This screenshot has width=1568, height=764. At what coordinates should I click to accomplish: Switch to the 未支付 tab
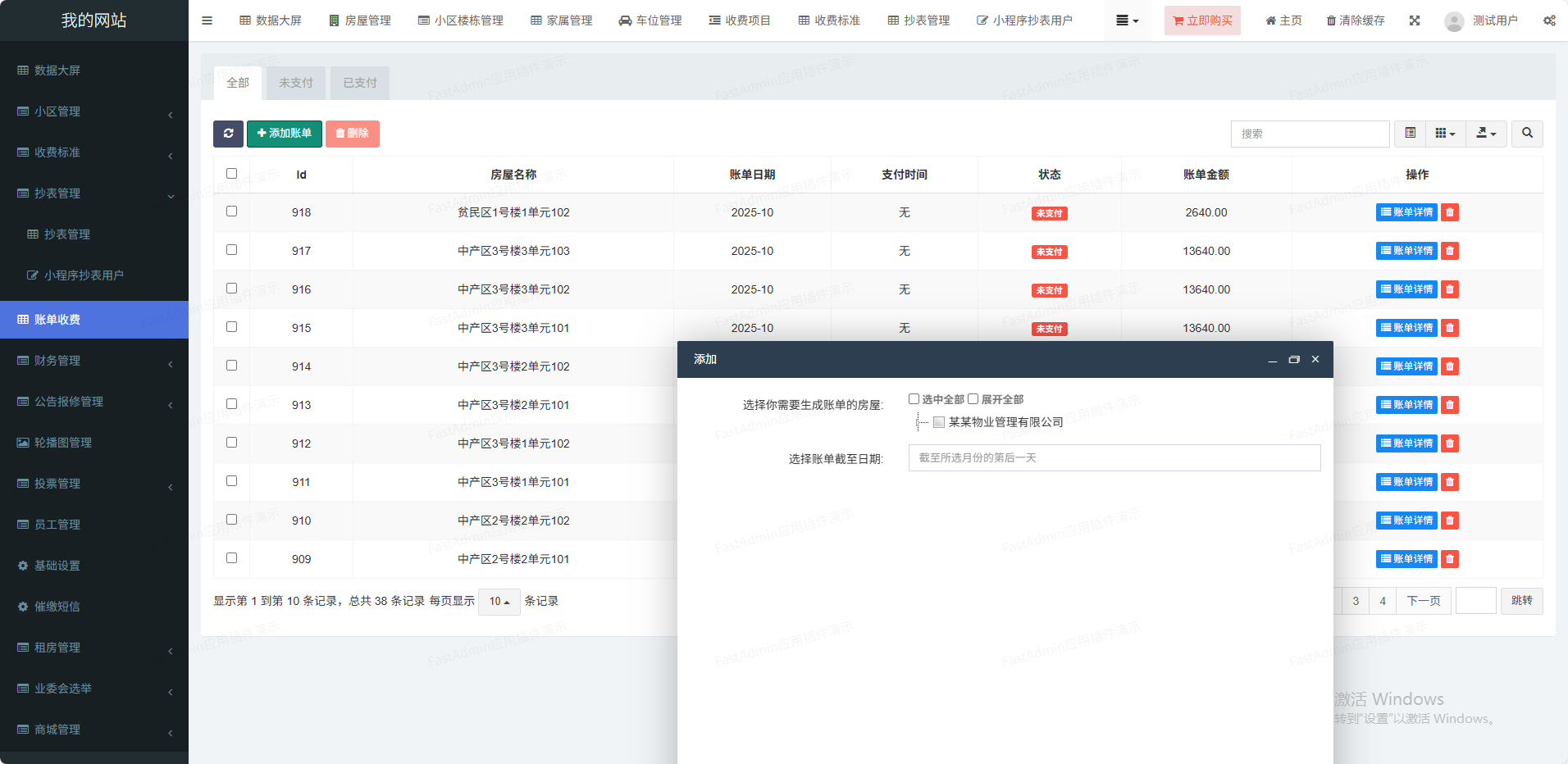click(295, 83)
